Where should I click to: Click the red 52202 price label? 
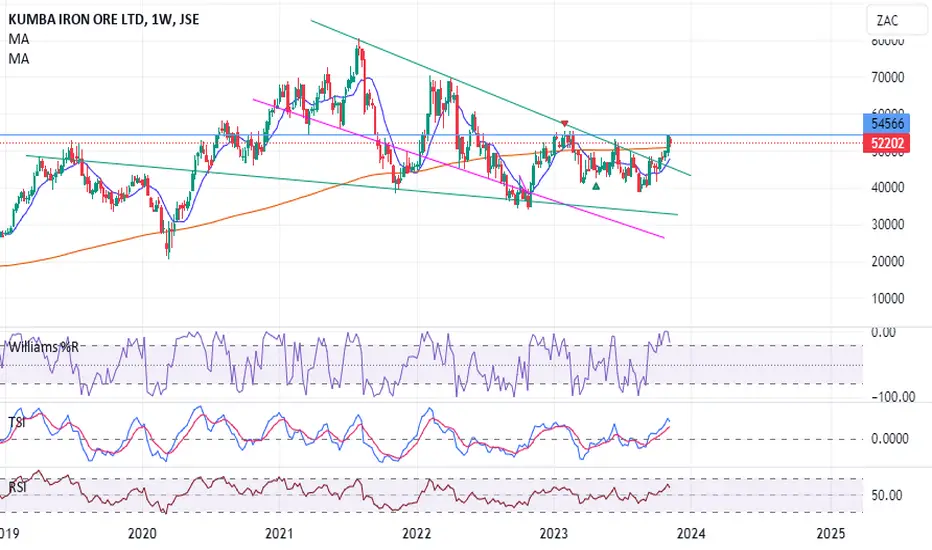[x=886, y=143]
